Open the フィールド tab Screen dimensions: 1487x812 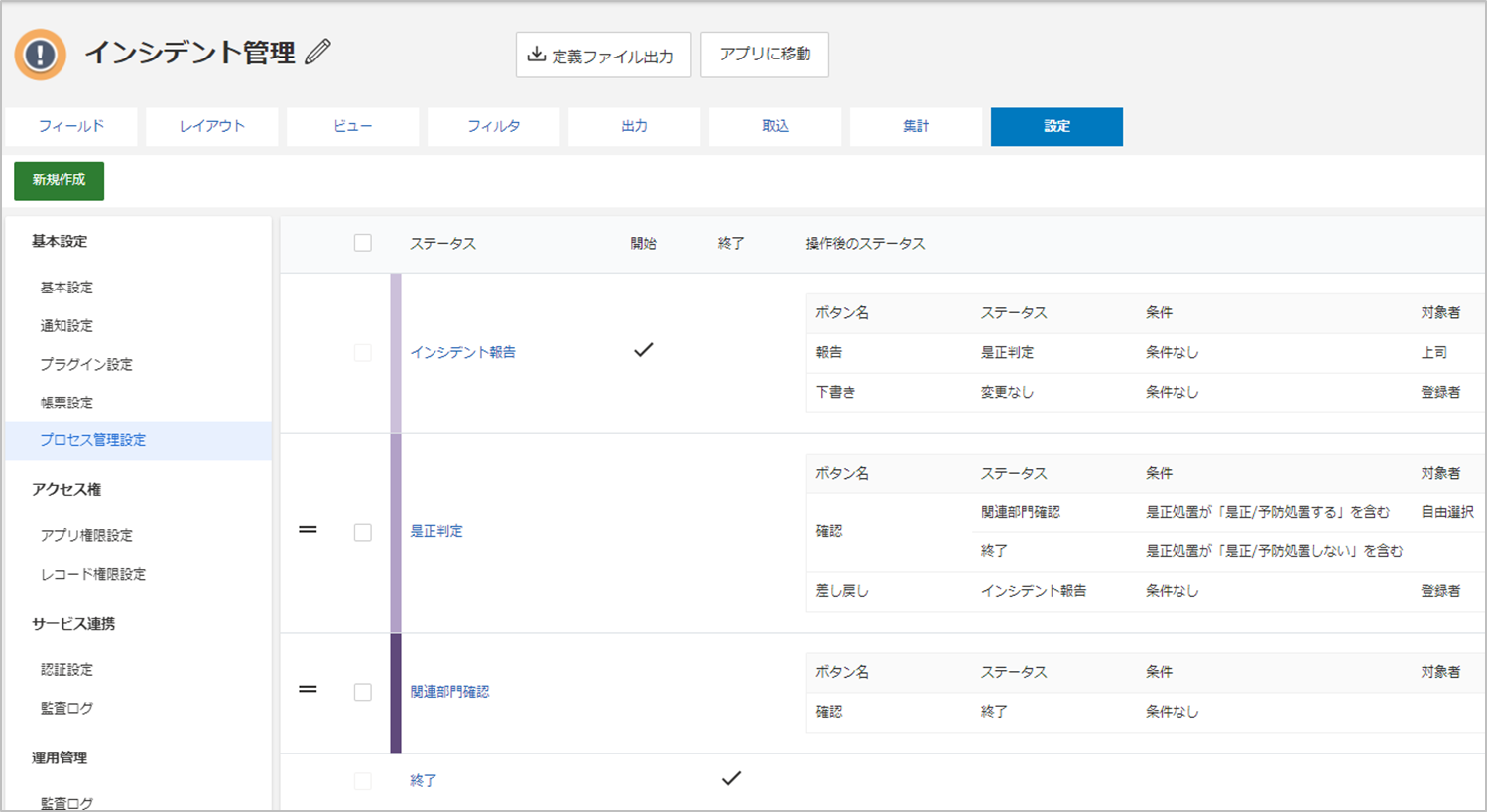70,127
